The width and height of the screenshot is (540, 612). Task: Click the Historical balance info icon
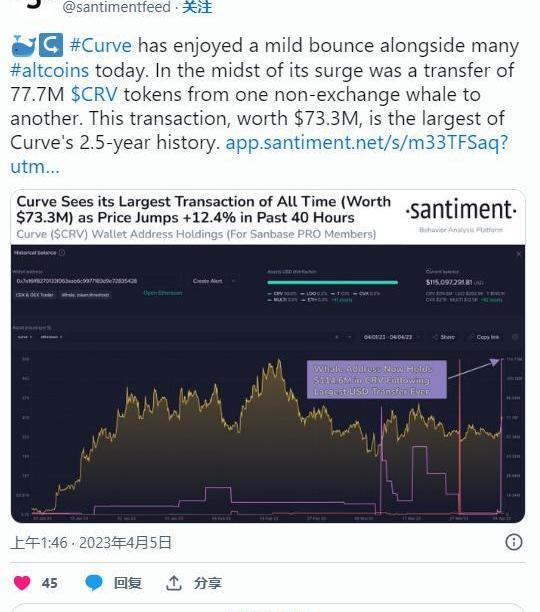pos(62,253)
